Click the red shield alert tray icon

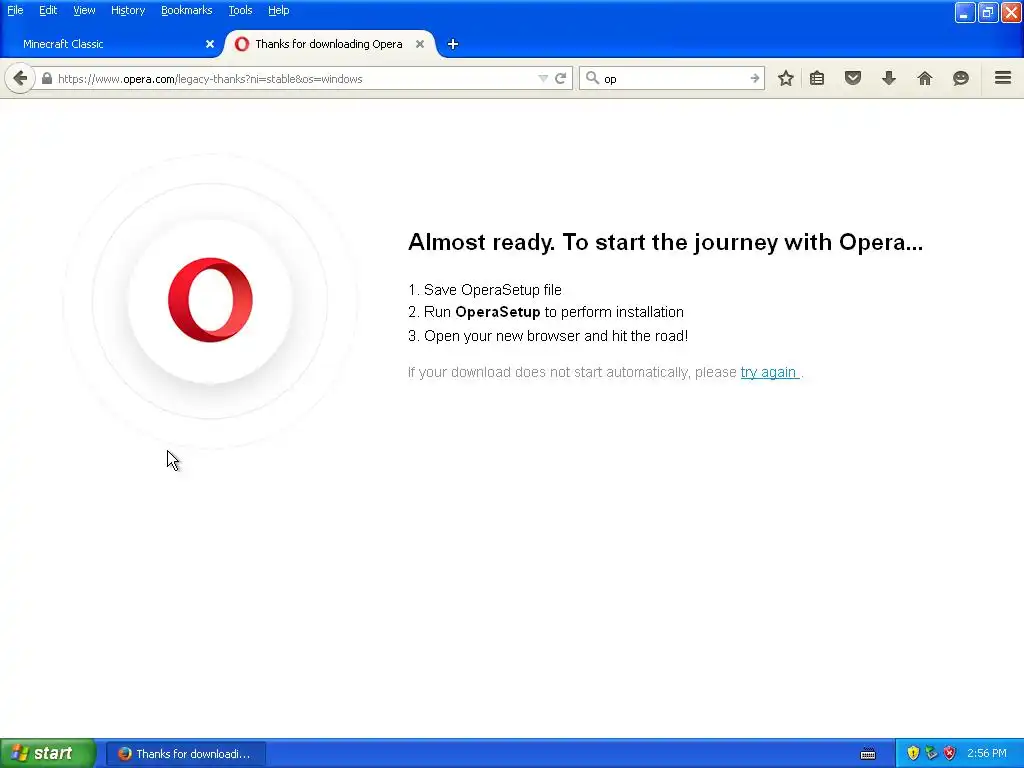950,754
